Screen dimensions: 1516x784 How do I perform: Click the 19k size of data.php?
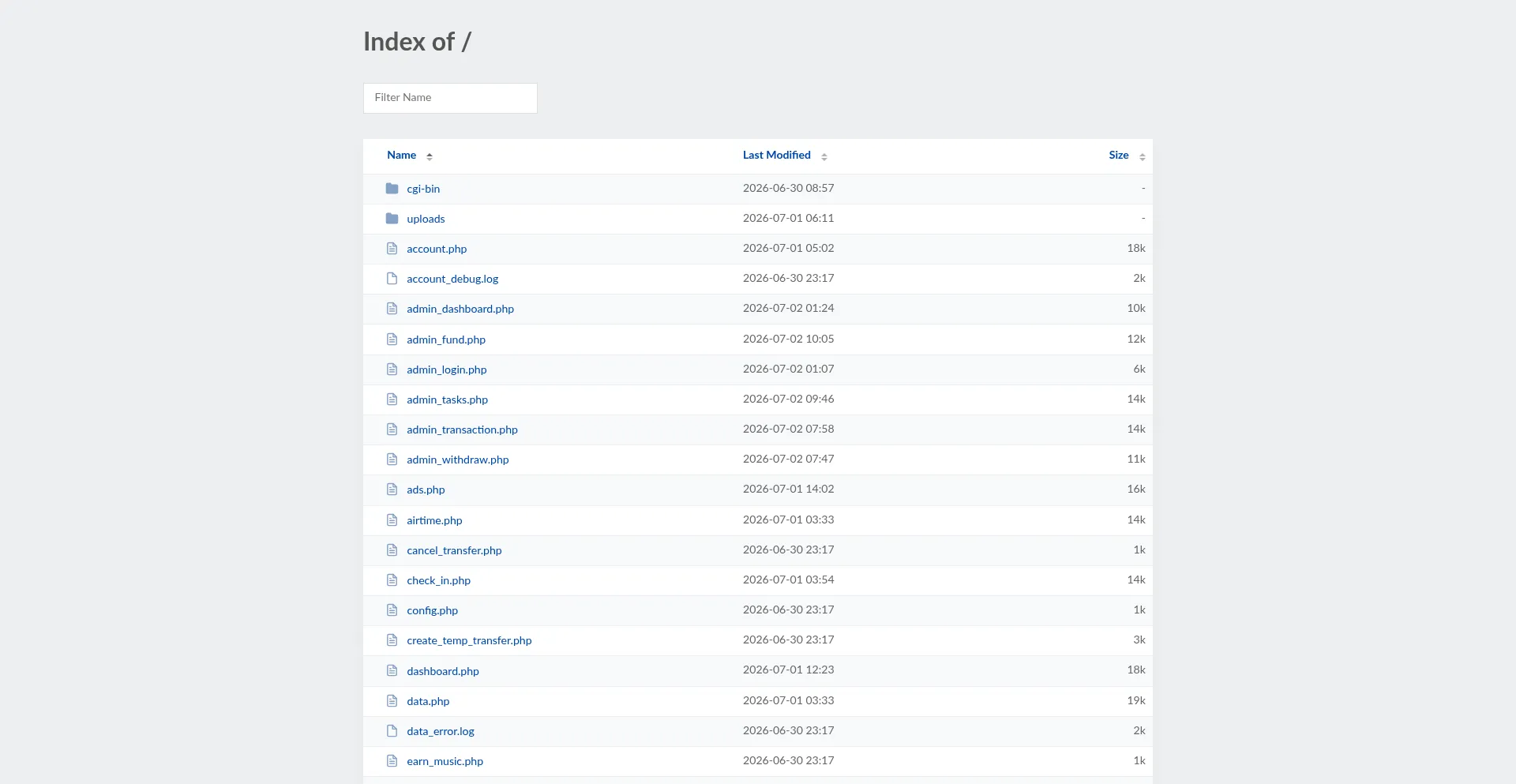point(1135,700)
